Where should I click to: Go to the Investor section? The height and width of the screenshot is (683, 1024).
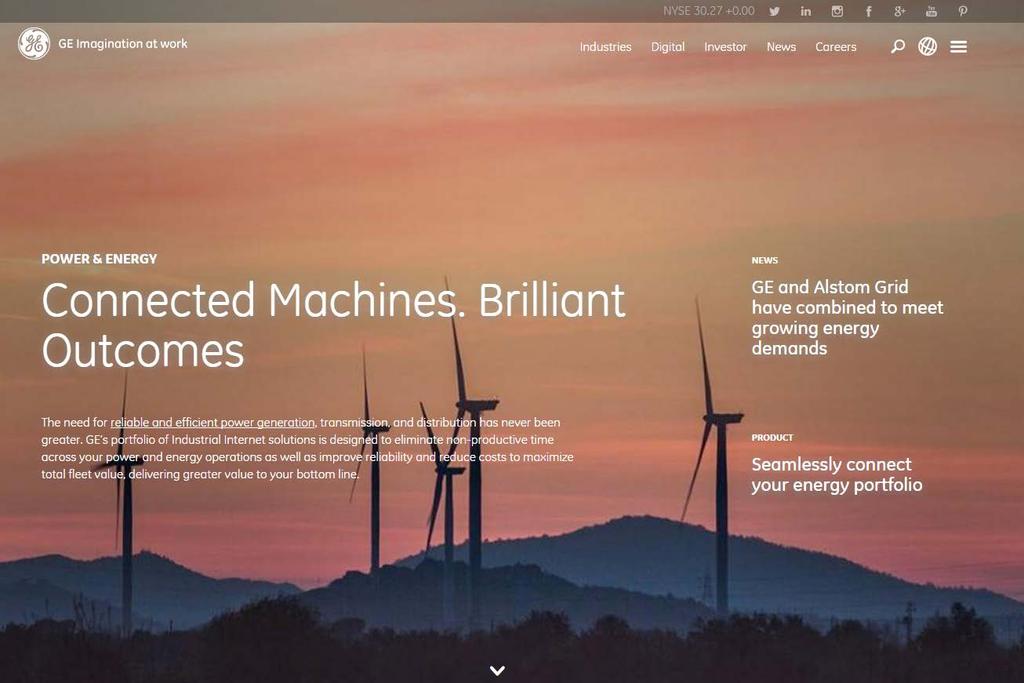[x=725, y=47]
